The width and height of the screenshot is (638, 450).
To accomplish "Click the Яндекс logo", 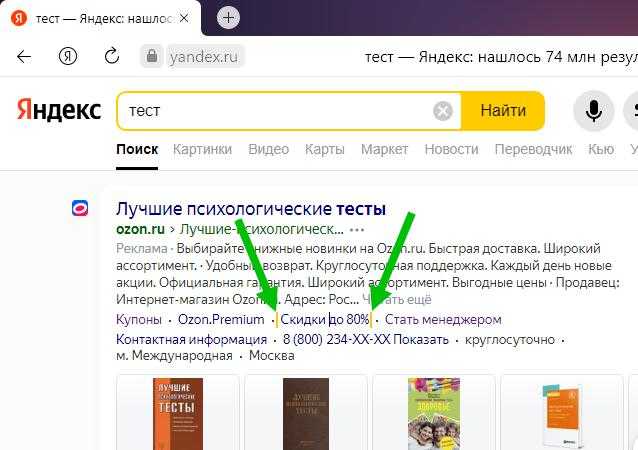I will (59, 110).
